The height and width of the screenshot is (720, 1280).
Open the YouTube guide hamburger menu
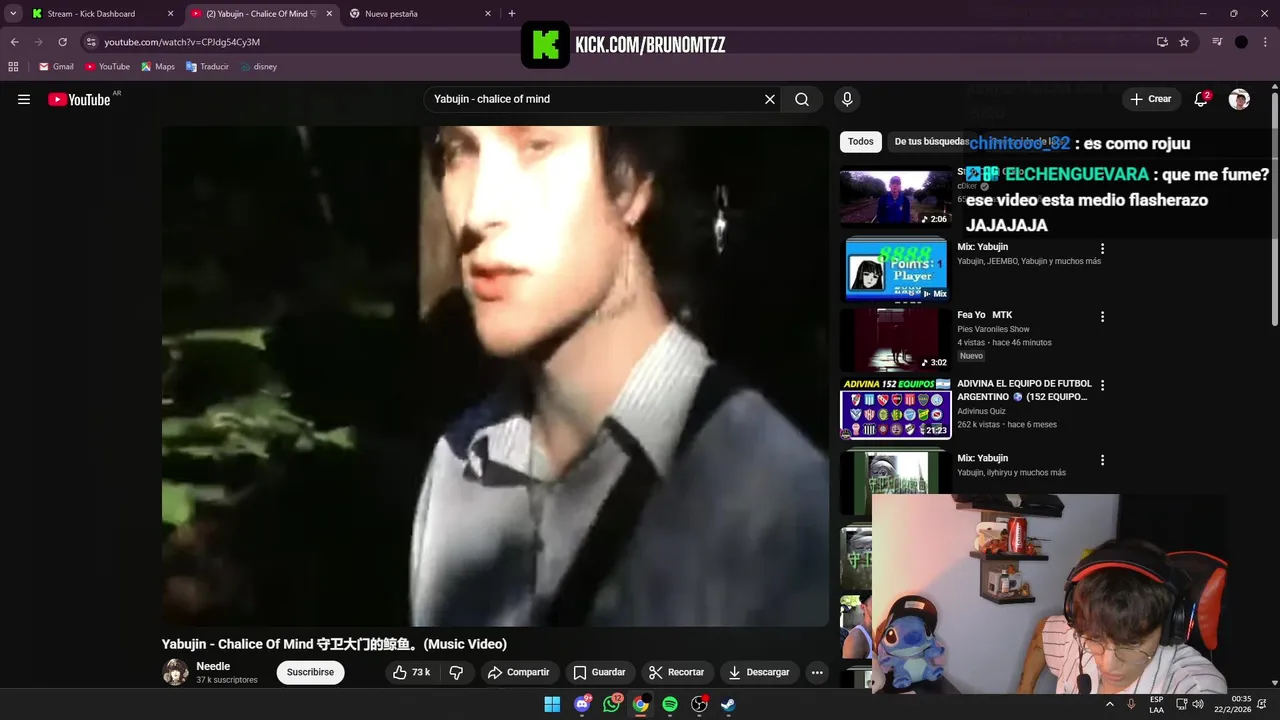(24, 99)
